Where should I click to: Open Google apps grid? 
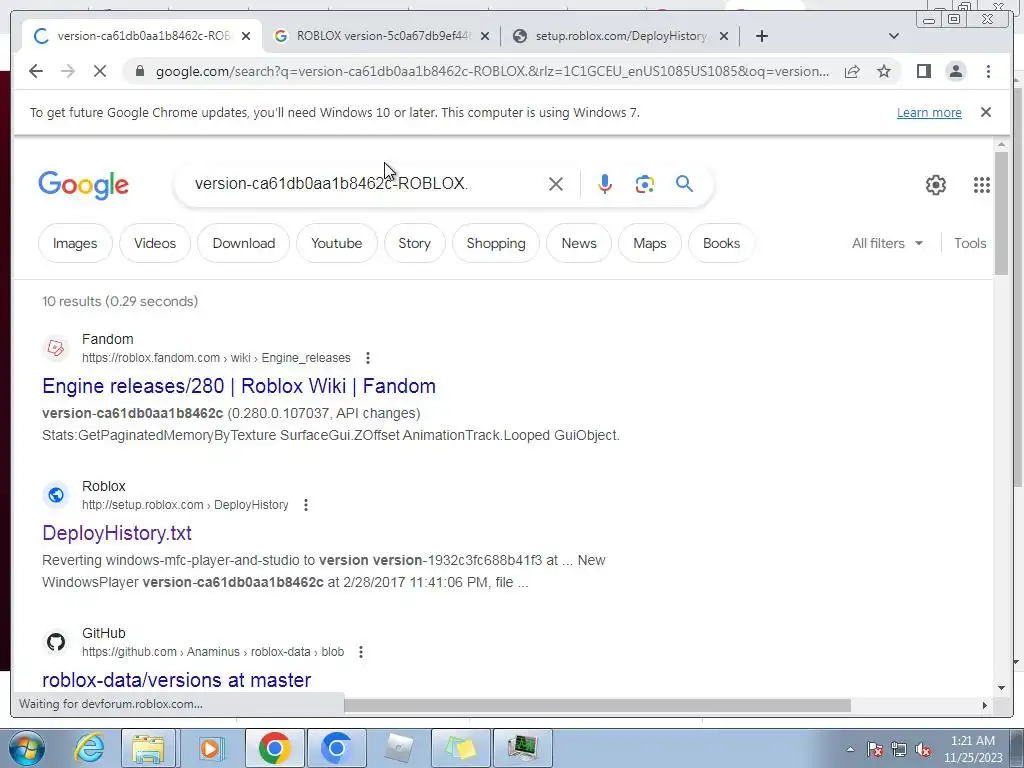tap(982, 185)
